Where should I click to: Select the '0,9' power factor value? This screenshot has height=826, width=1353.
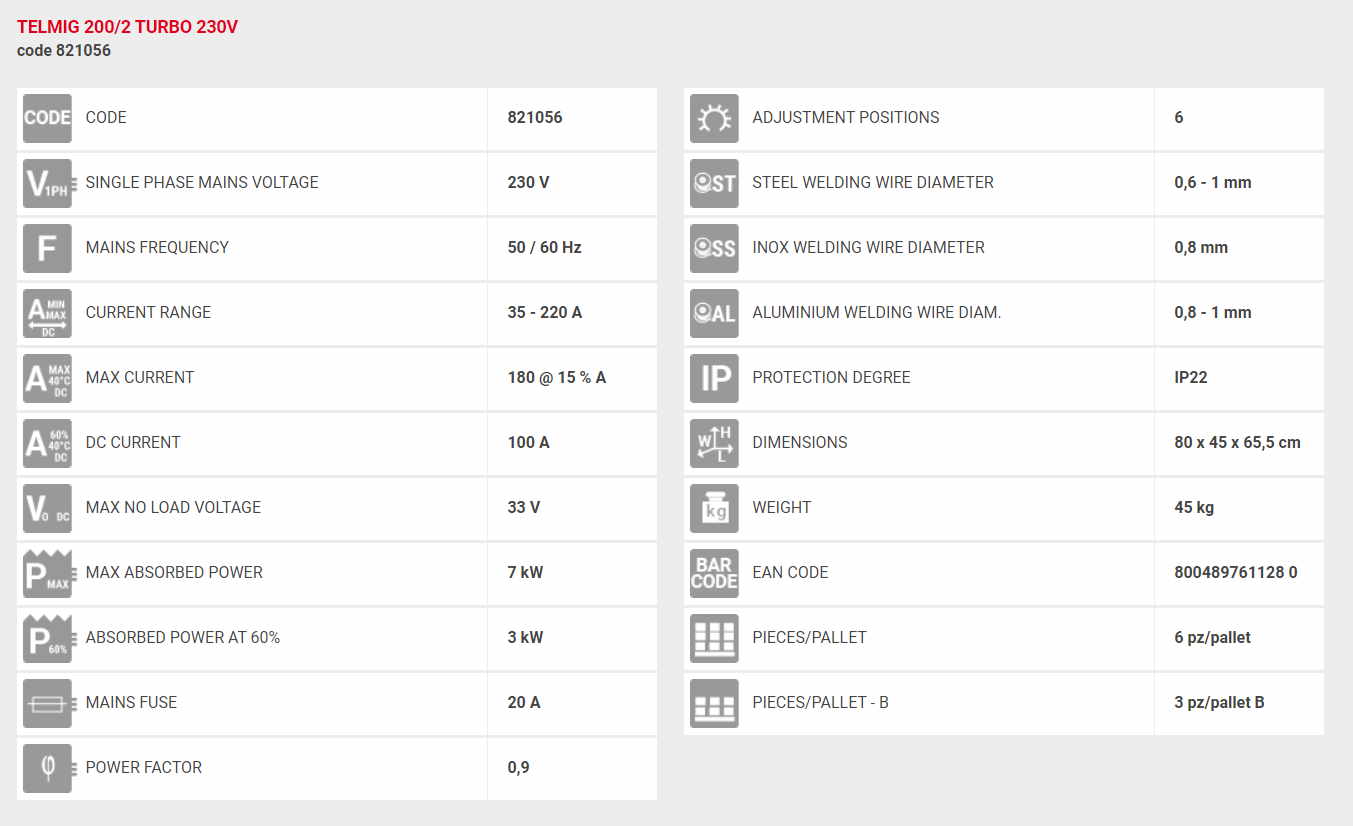coord(519,767)
